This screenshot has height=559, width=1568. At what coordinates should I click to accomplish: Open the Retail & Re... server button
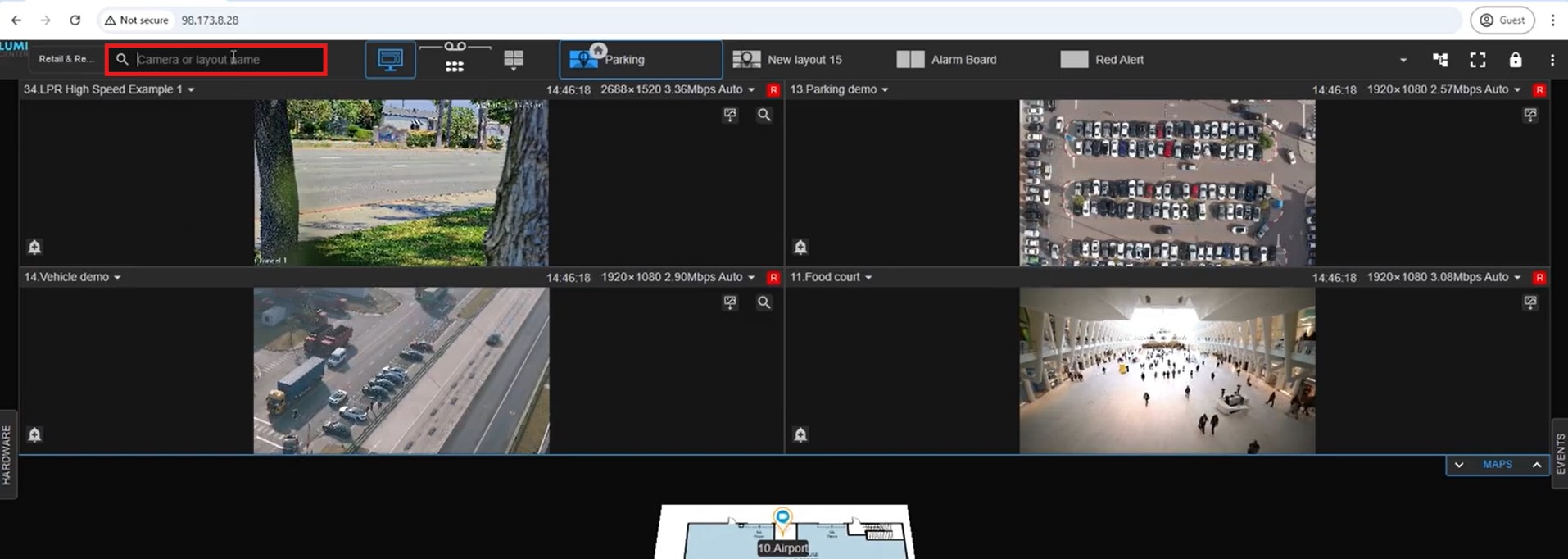[66, 59]
